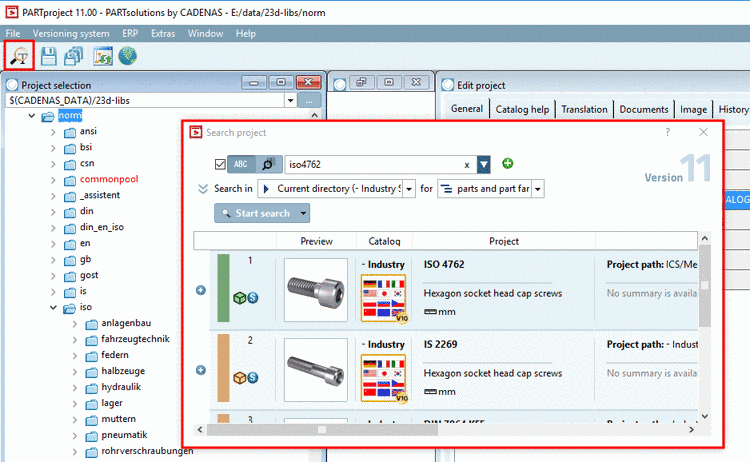Collapse the search options double chevron
The width and height of the screenshot is (750, 462).
203,188
